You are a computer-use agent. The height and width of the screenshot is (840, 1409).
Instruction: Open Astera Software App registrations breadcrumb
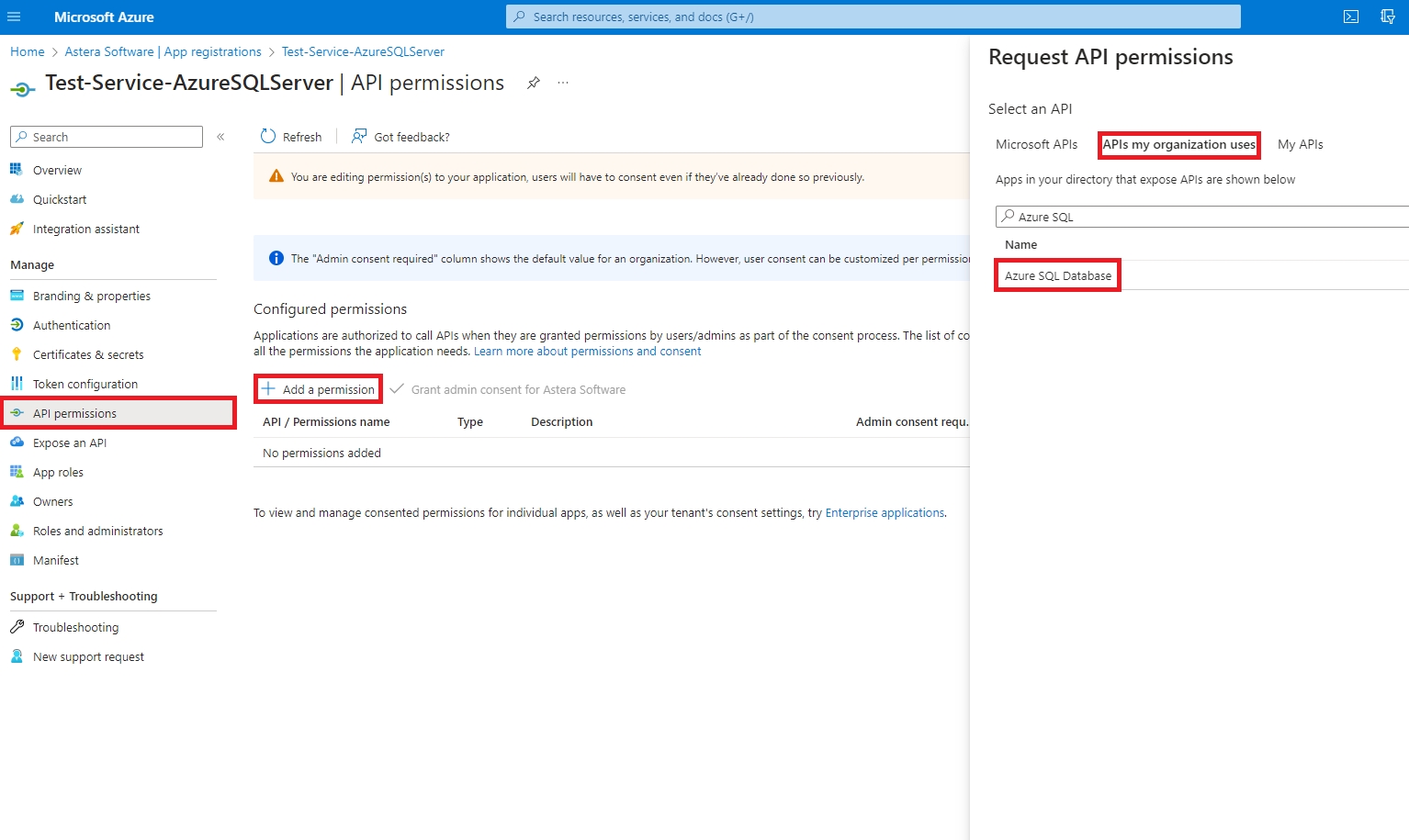click(x=163, y=51)
